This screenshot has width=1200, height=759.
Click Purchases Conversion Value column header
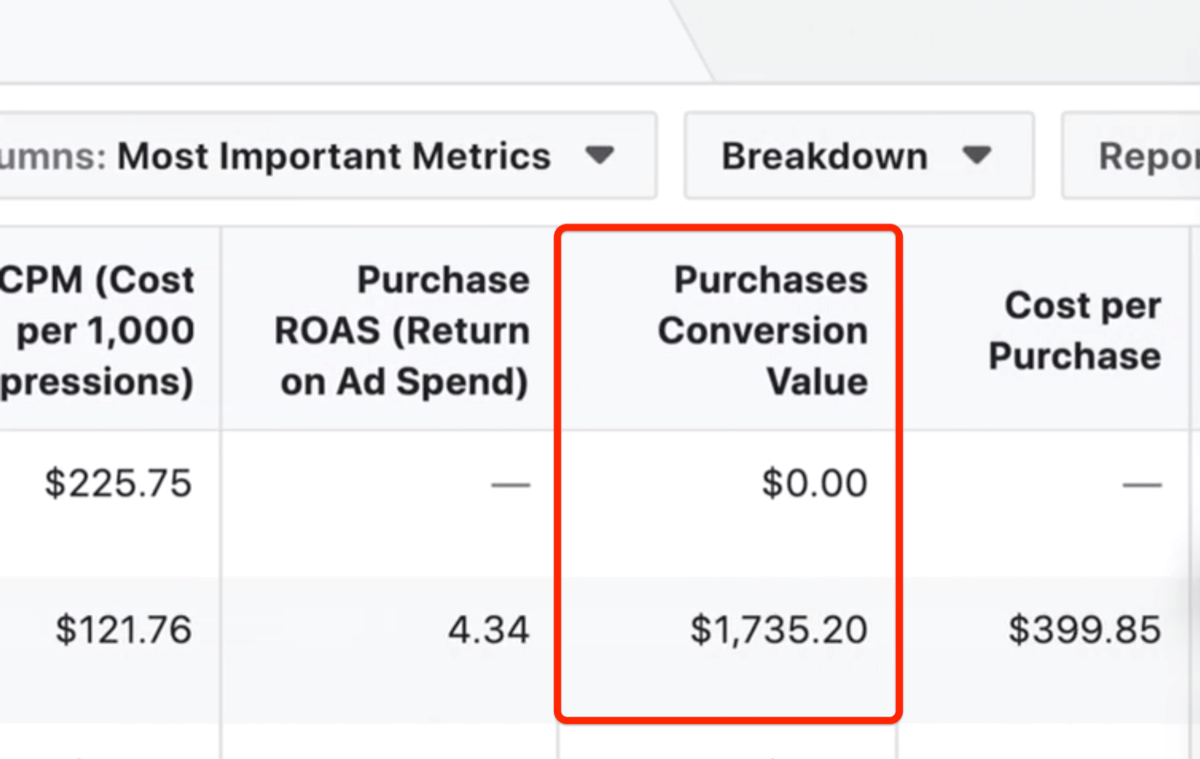[762, 331]
